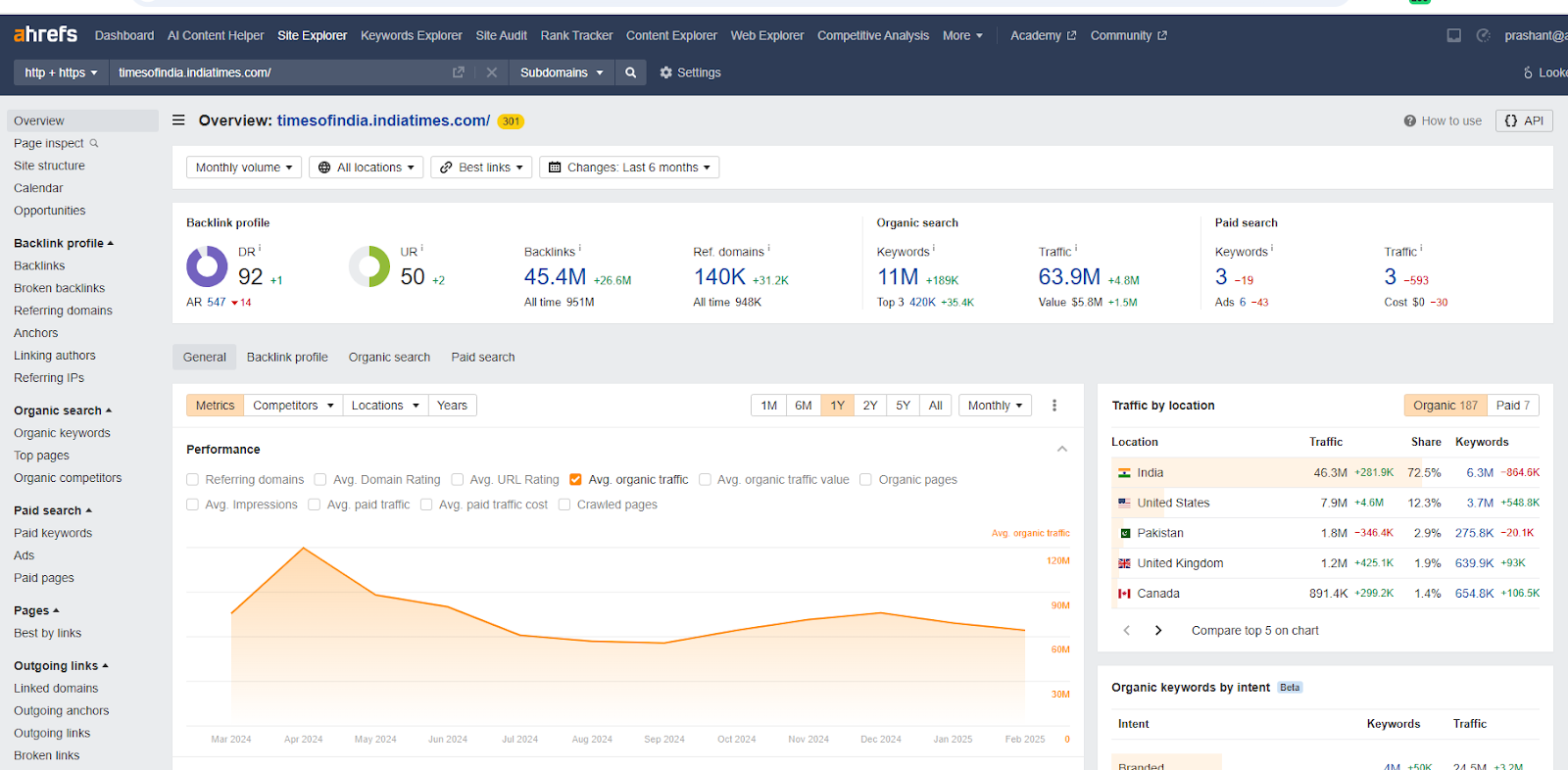Click the United Kingdom flag icon

[1124, 563]
